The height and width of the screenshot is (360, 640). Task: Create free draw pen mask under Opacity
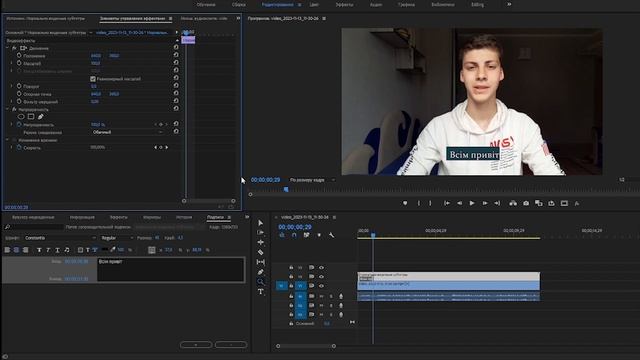[x=41, y=117]
